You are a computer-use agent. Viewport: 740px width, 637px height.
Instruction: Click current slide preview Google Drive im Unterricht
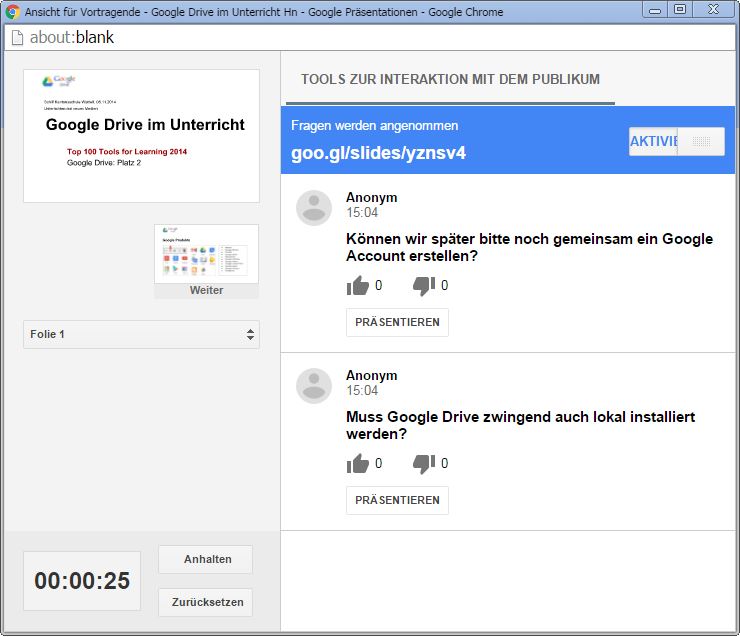pos(141,136)
